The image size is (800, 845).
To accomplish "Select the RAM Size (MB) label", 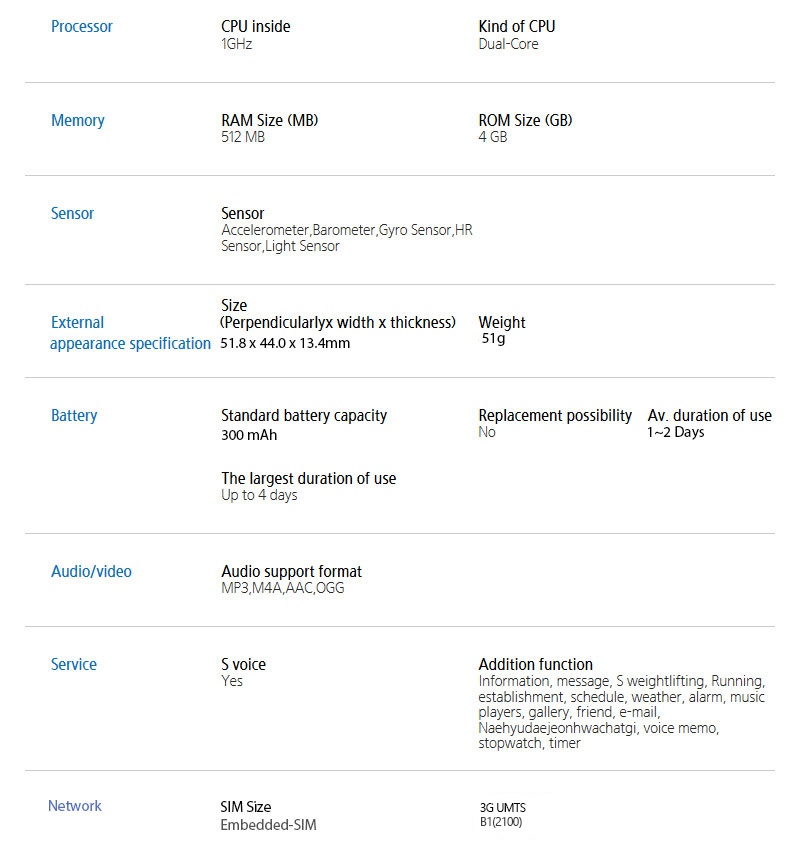I will tap(270, 121).
